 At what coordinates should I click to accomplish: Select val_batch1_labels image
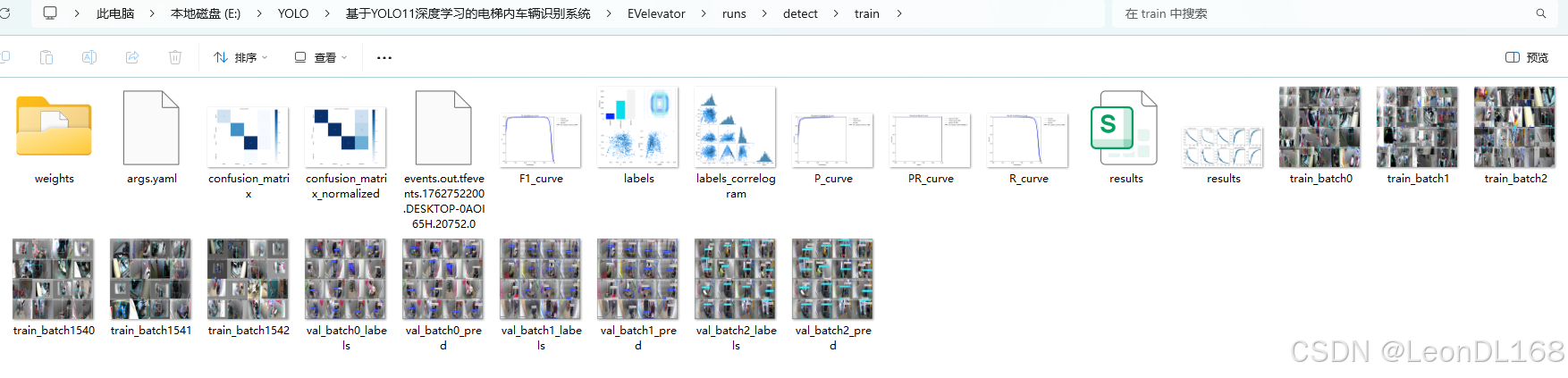540,279
